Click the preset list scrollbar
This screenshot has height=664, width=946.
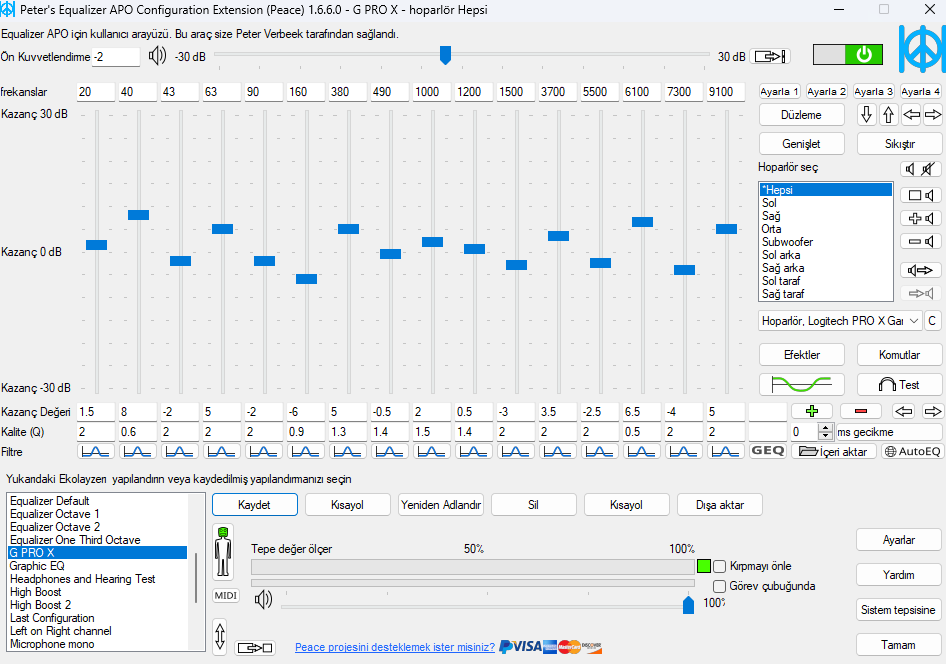(196, 577)
